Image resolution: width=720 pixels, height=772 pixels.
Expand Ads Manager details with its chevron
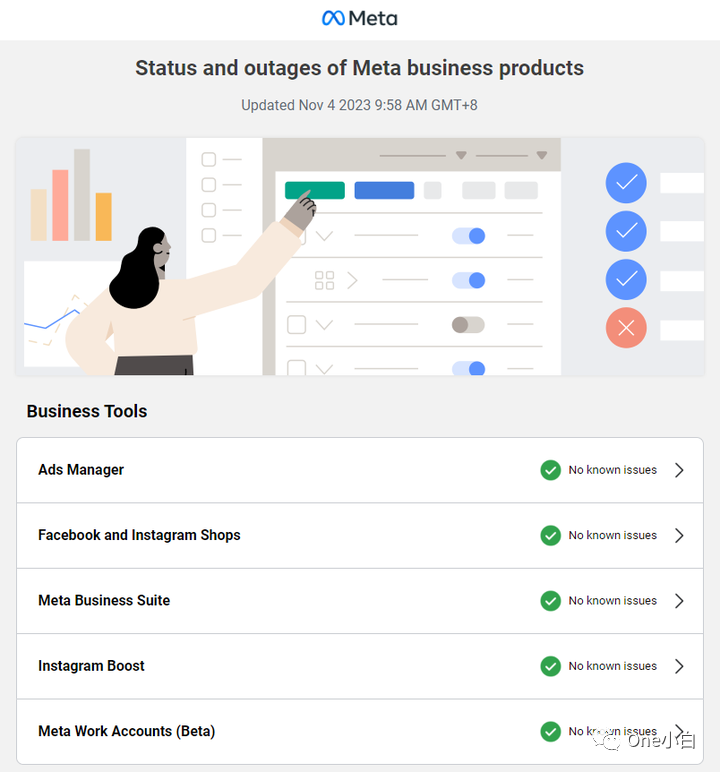pos(679,470)
